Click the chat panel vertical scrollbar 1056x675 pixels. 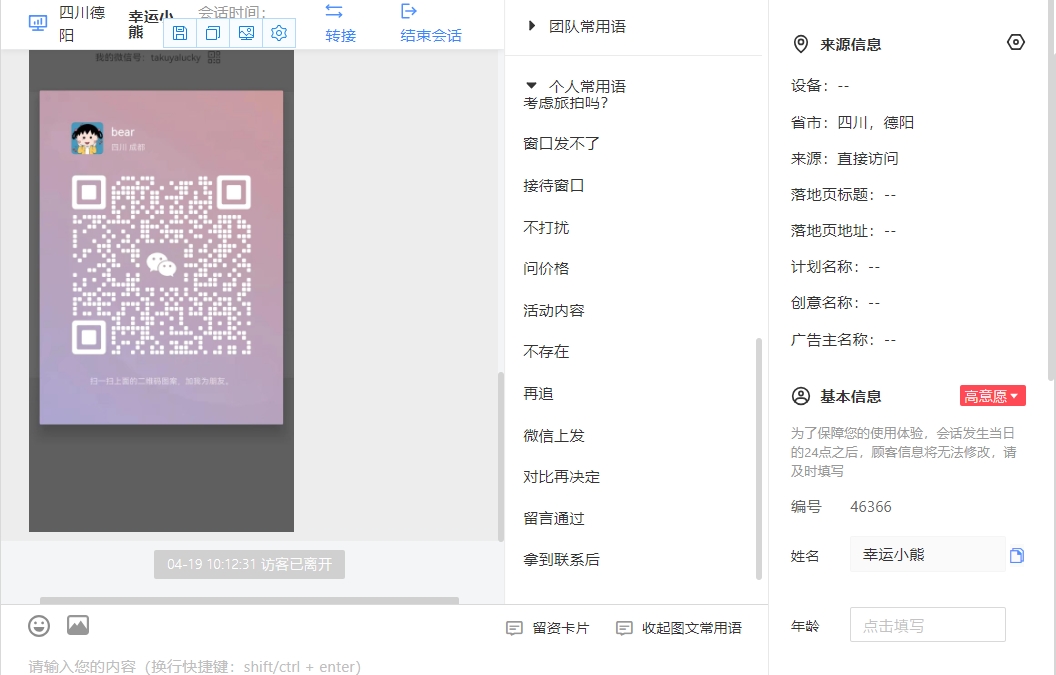500,456
